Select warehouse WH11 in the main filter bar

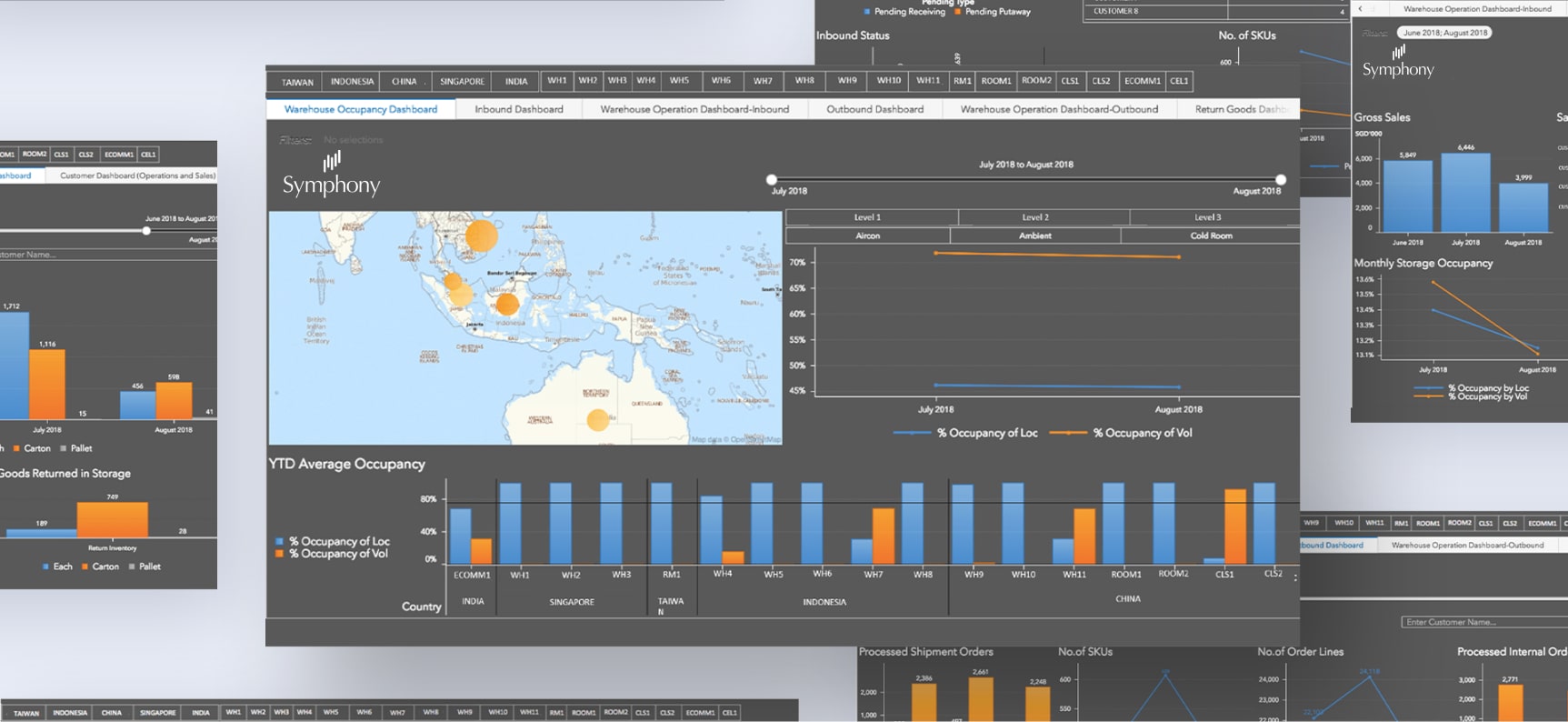tap(928, 81)
